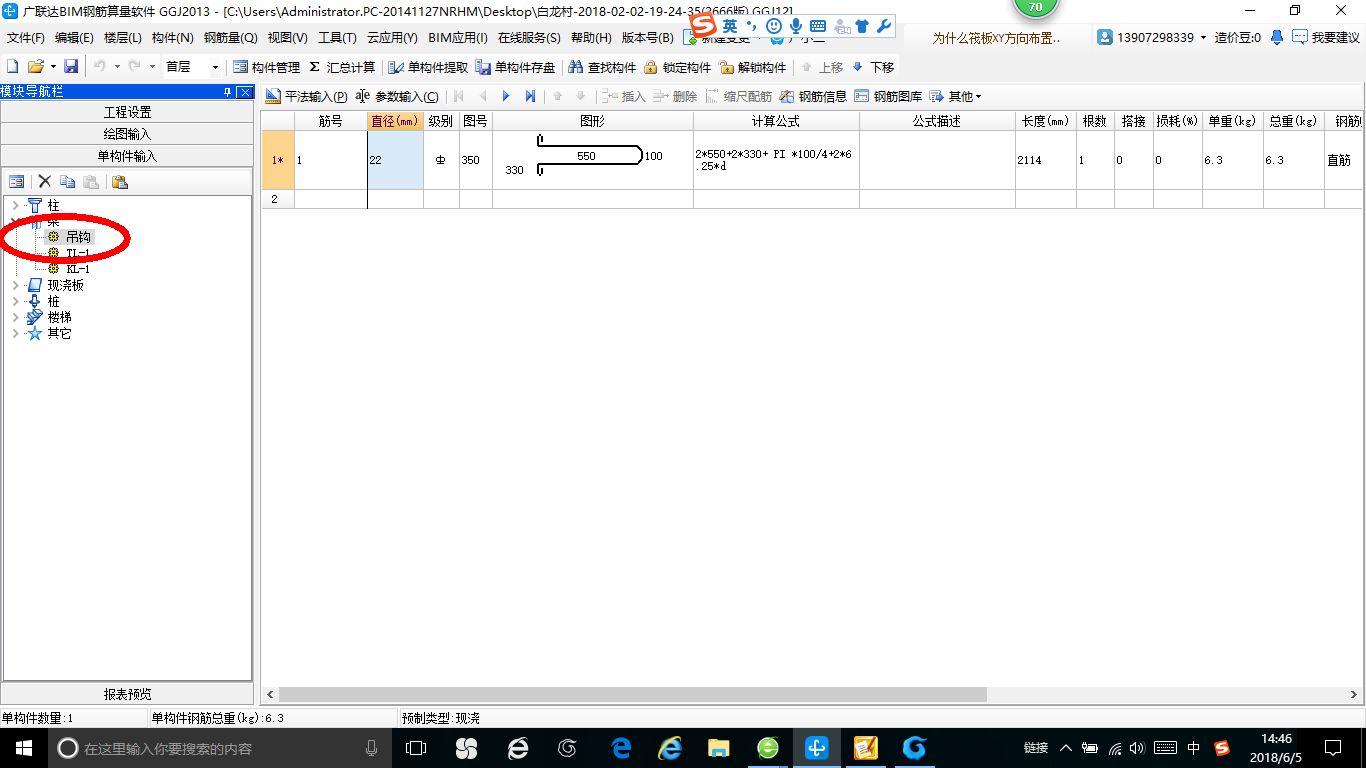Open Task View on the taskbar
Viewport: 1366px width, 768px height.
416,747
